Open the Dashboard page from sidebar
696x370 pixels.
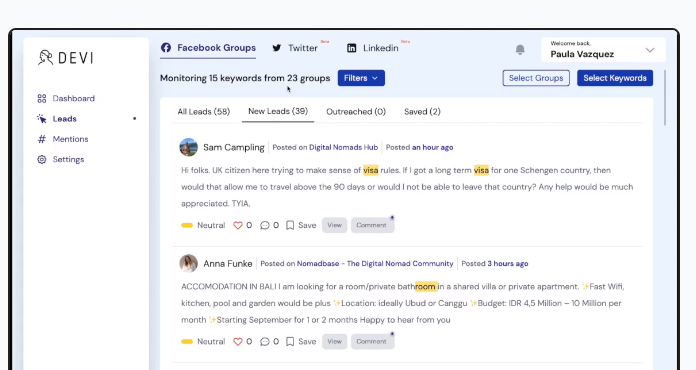tap(66, 98)
